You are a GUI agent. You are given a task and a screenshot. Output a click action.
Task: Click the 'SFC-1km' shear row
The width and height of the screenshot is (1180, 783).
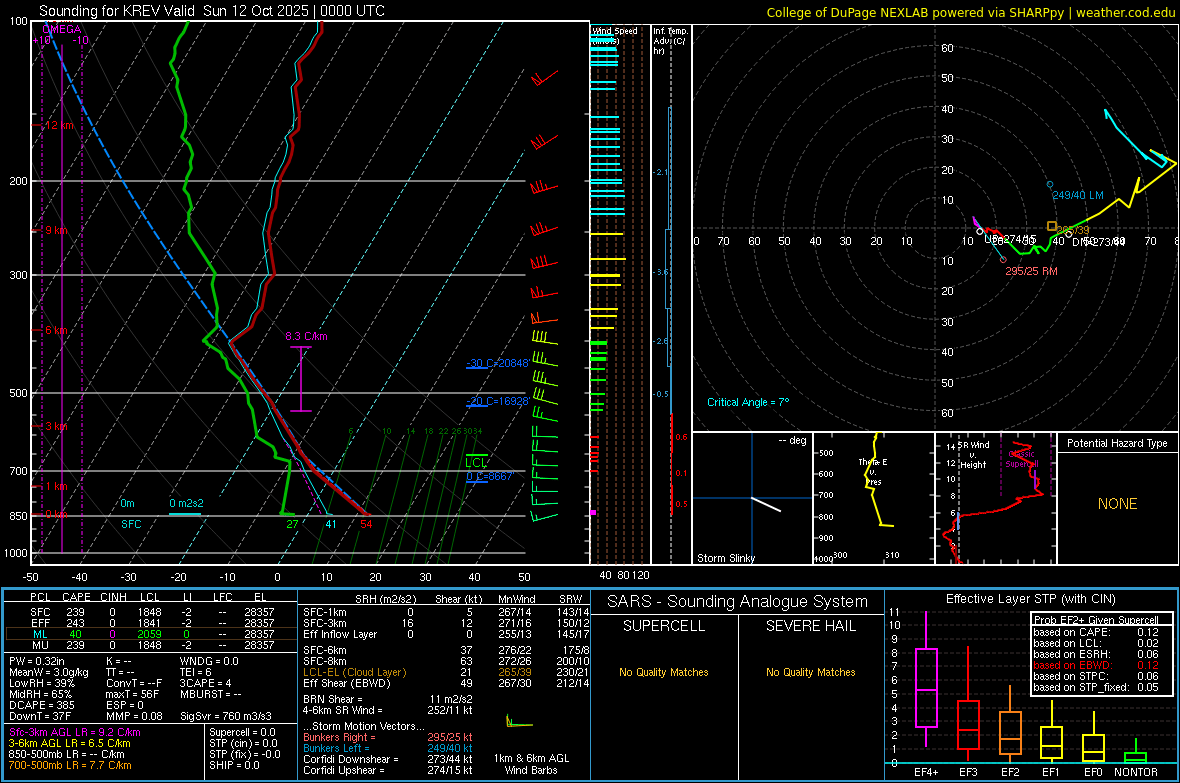click(x=446, y=612)
